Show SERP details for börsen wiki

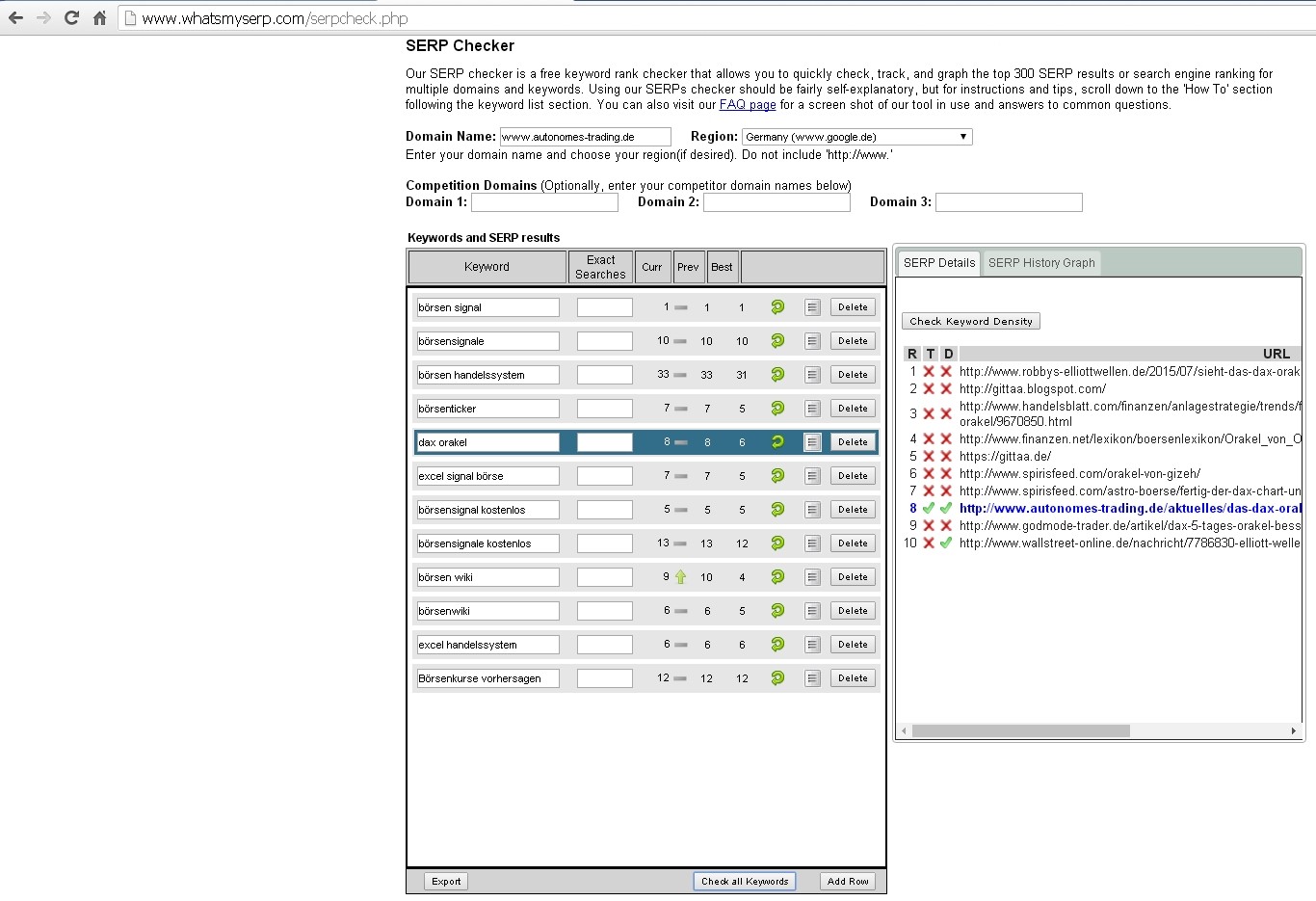[x=812, y=577]
